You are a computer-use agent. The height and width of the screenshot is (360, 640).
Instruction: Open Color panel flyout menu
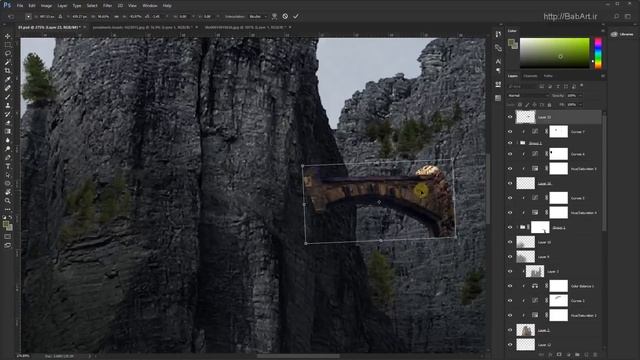tap(603, 31)
